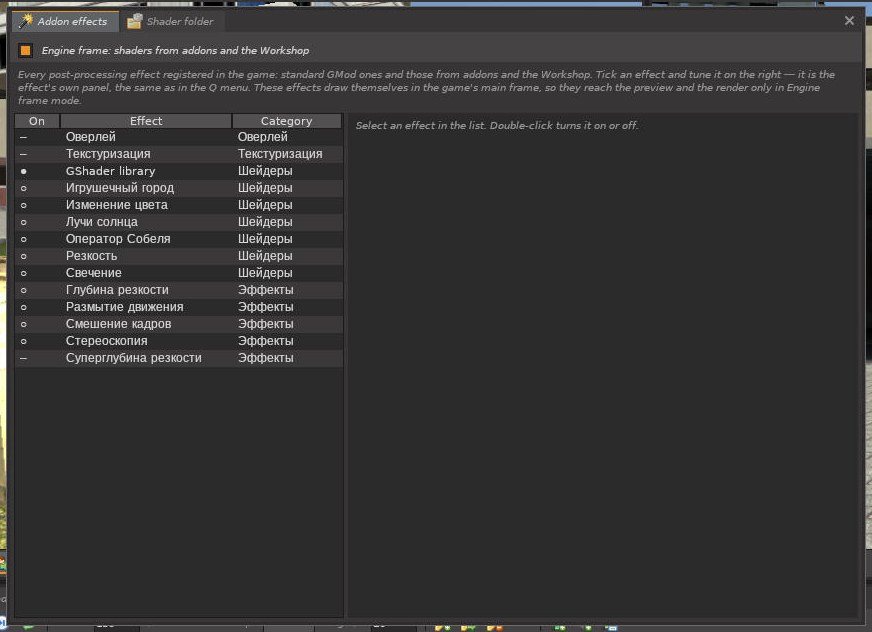Click the On circle for Изменение цвета

click(23, 205)
